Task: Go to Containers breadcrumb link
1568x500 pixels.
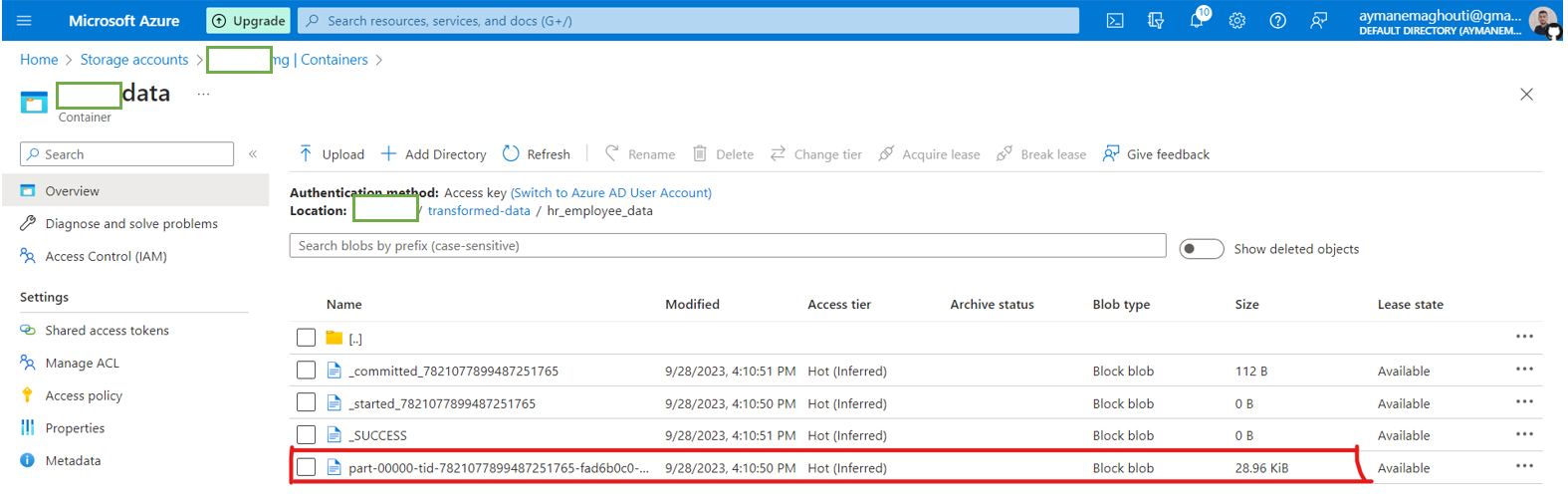Action: click(335, 60)
